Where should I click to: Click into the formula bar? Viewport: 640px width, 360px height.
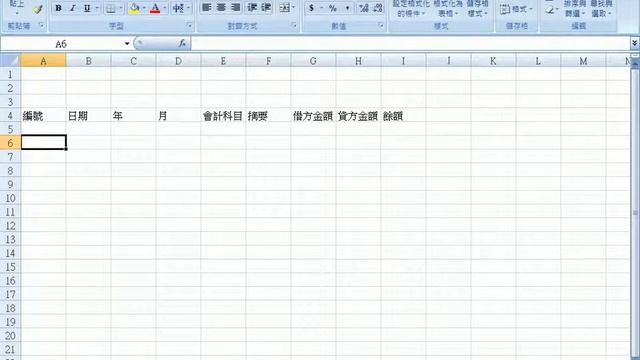(x=410, y=44)
